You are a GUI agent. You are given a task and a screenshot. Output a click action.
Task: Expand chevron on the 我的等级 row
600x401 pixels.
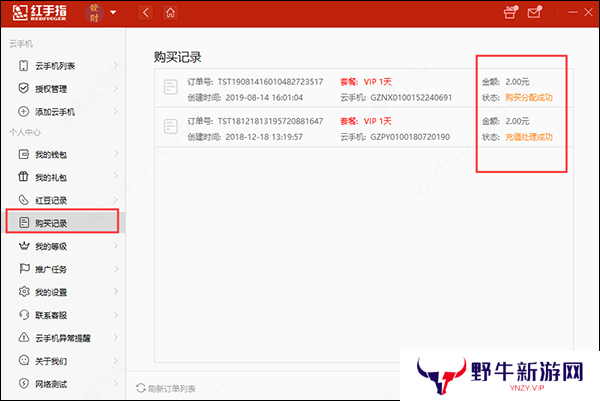click(116, 246)
